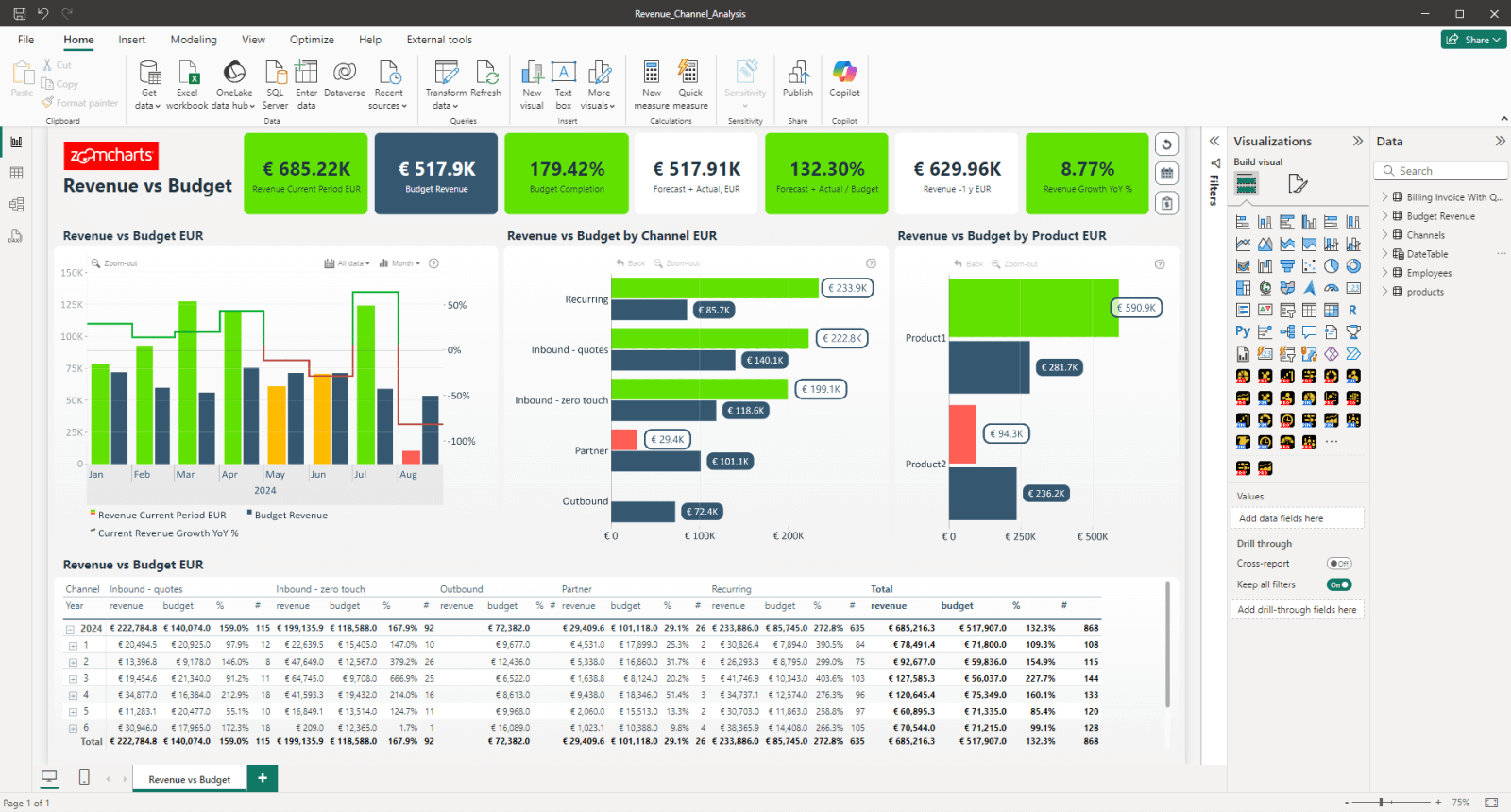Open the All data dropdown on chart

[348, 263]
